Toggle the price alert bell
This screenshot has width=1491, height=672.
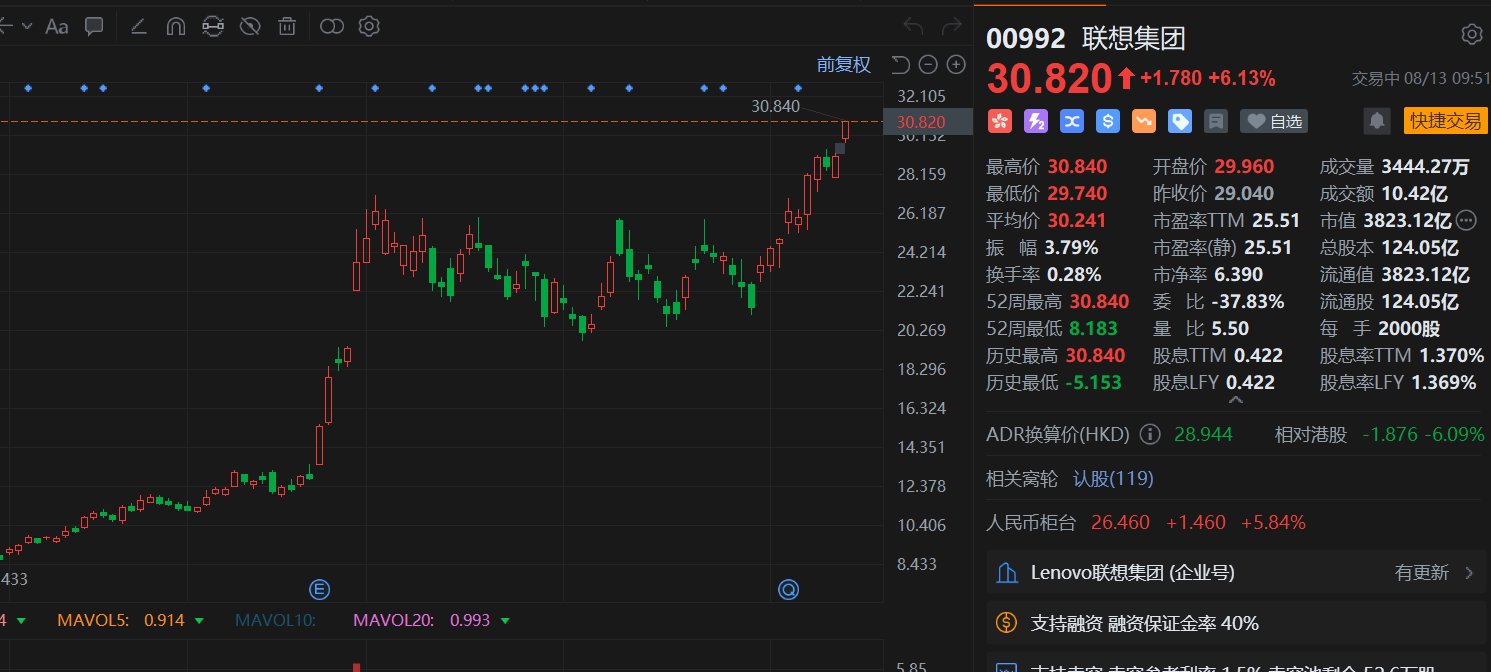(x=1377, y=121)
